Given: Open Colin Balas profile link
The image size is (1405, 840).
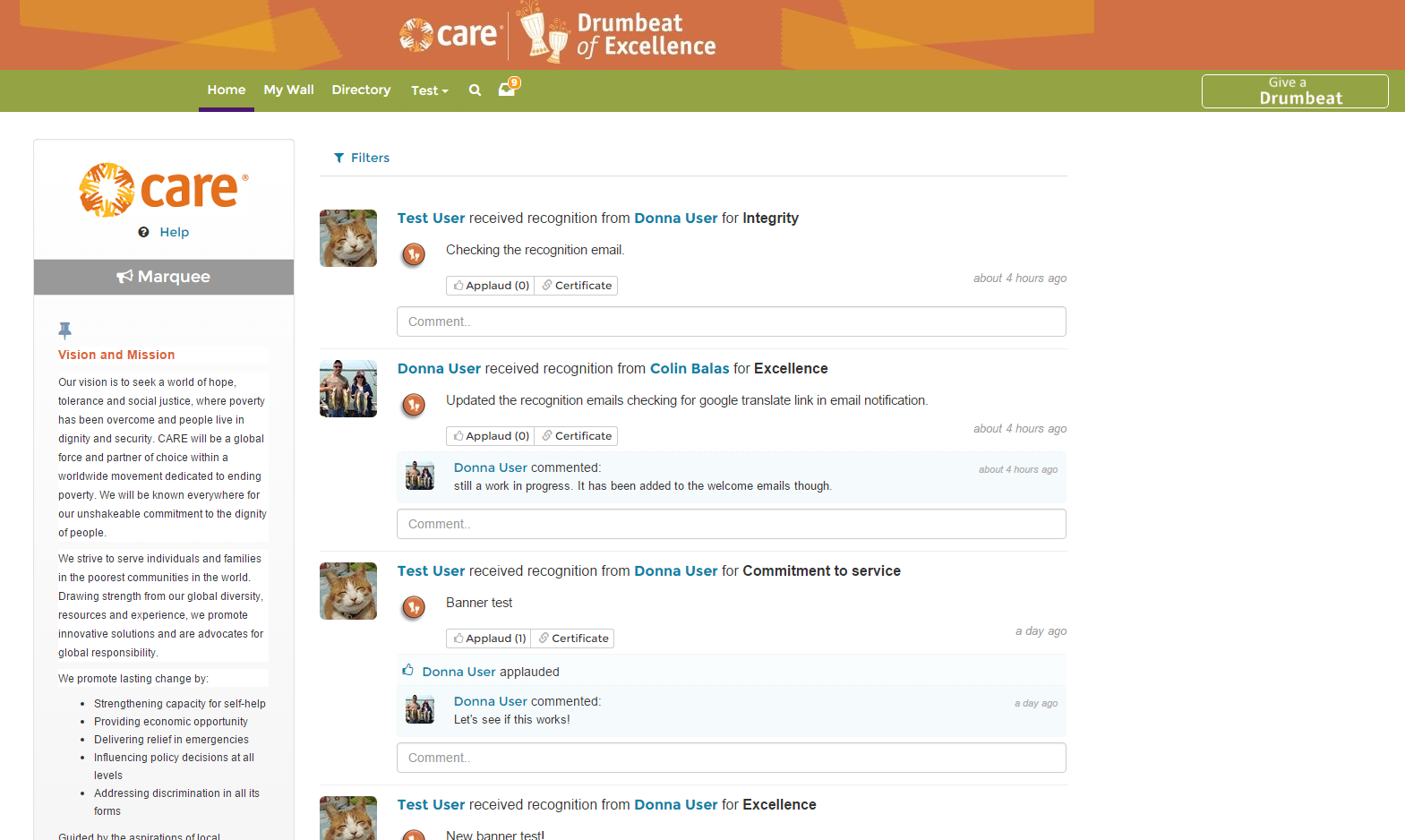Looking at the screenshot, I should pyautogui.click(x=690, y=369).
